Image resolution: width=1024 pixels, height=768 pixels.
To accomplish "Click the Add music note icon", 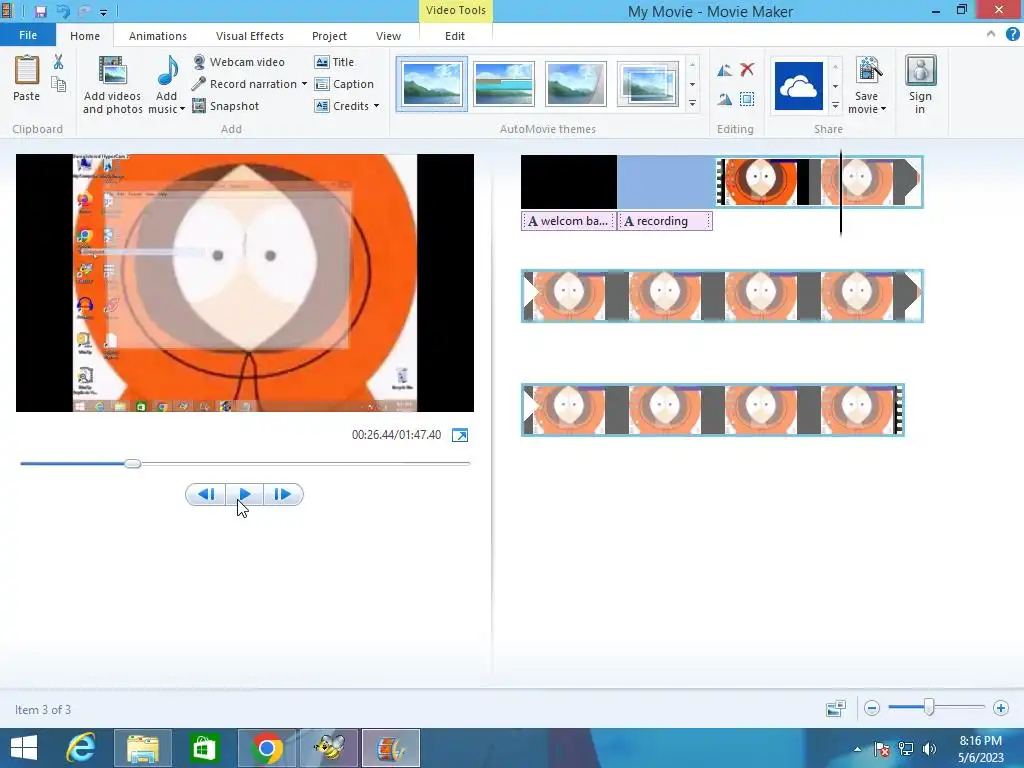I will click(168, 71).
